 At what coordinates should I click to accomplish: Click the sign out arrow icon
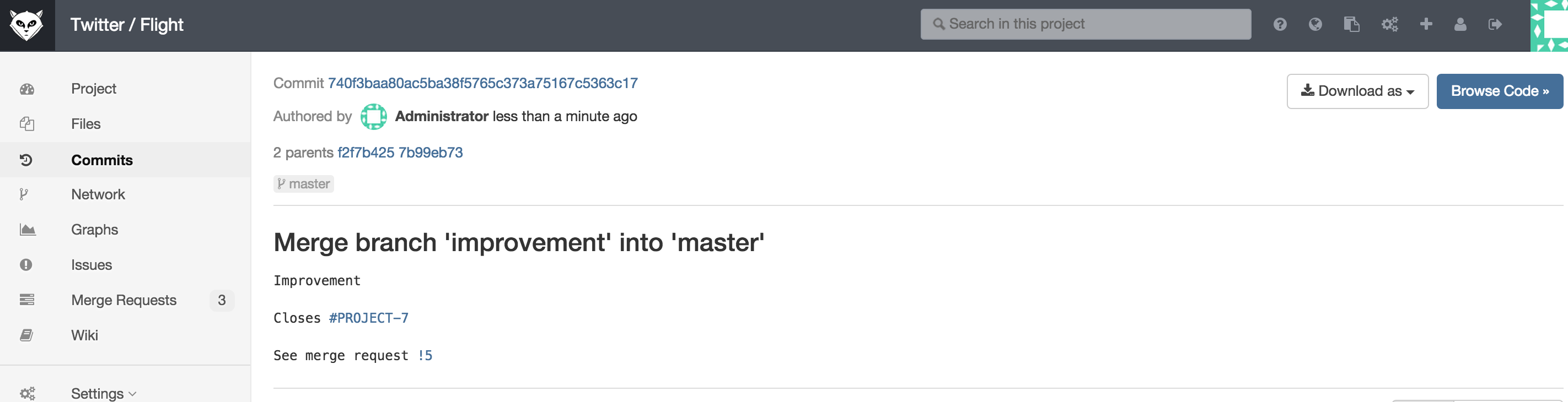[x=1495, y=24]
